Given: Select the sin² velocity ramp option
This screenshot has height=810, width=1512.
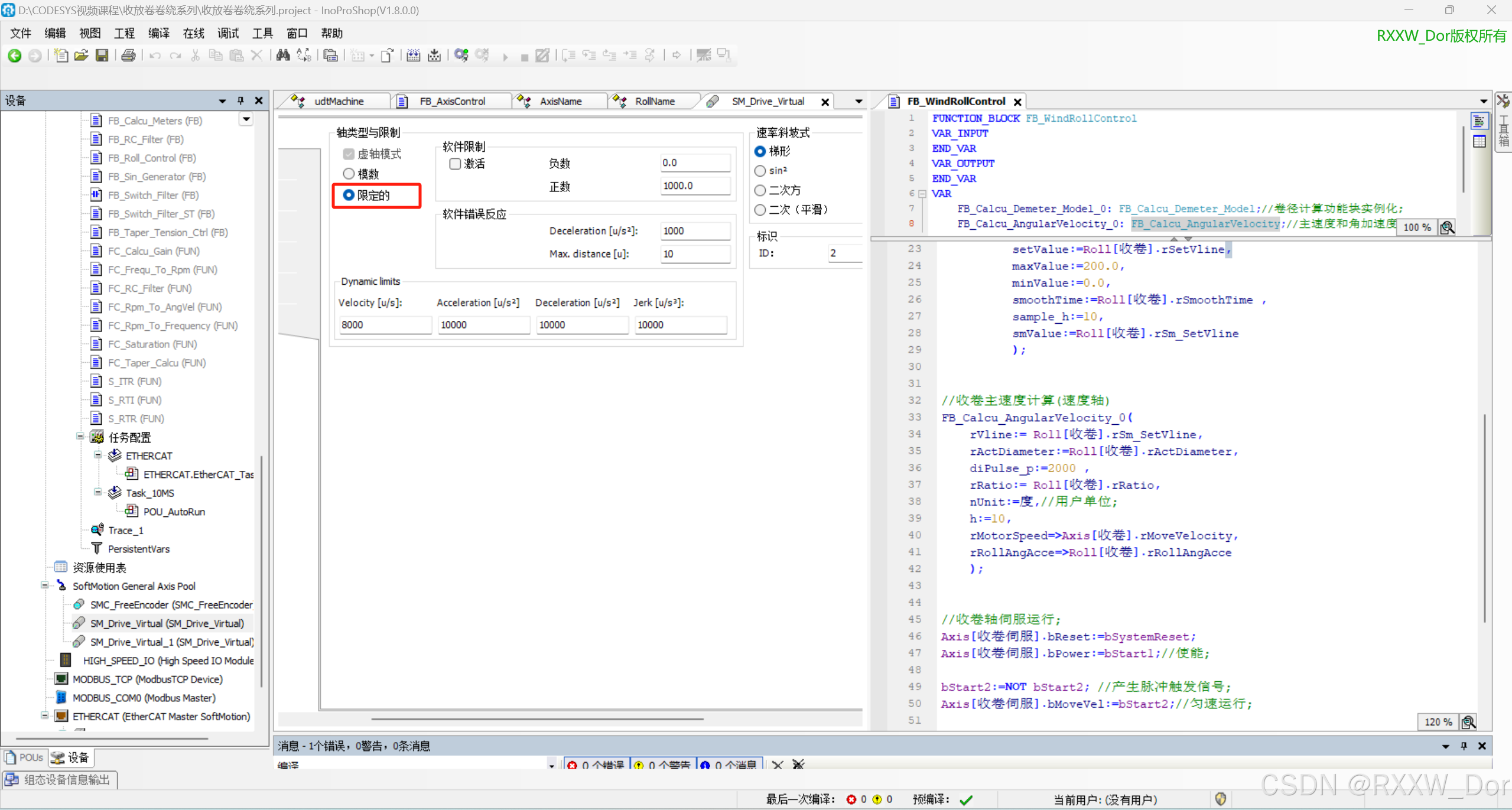Looking at the screenshot, I should click(x=760, y=171).
